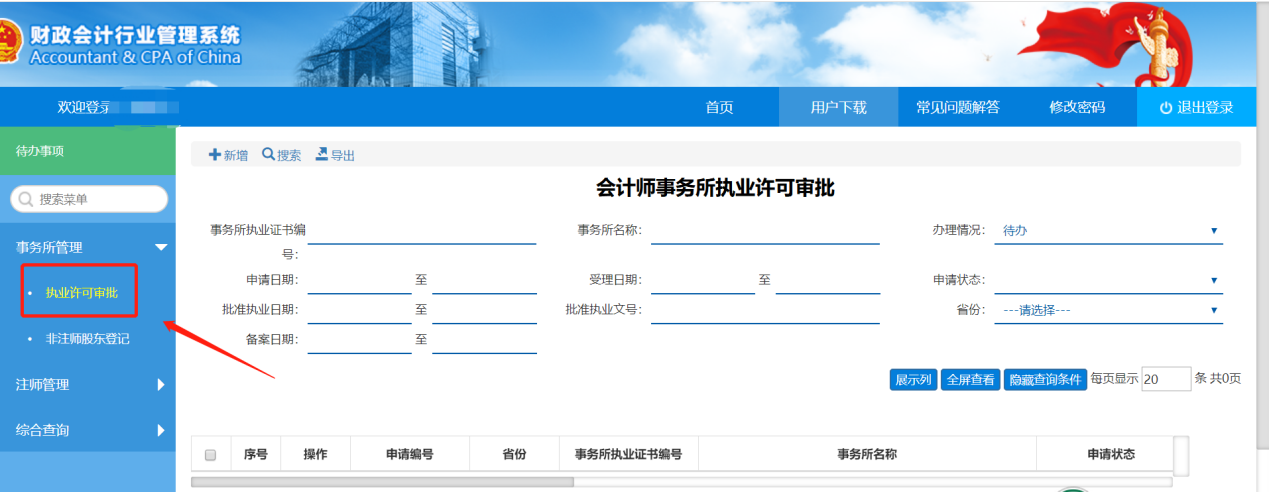This screenshot has width=1269, height=492.
Task: Click the 展示列 button
Action: coord(913,380)
